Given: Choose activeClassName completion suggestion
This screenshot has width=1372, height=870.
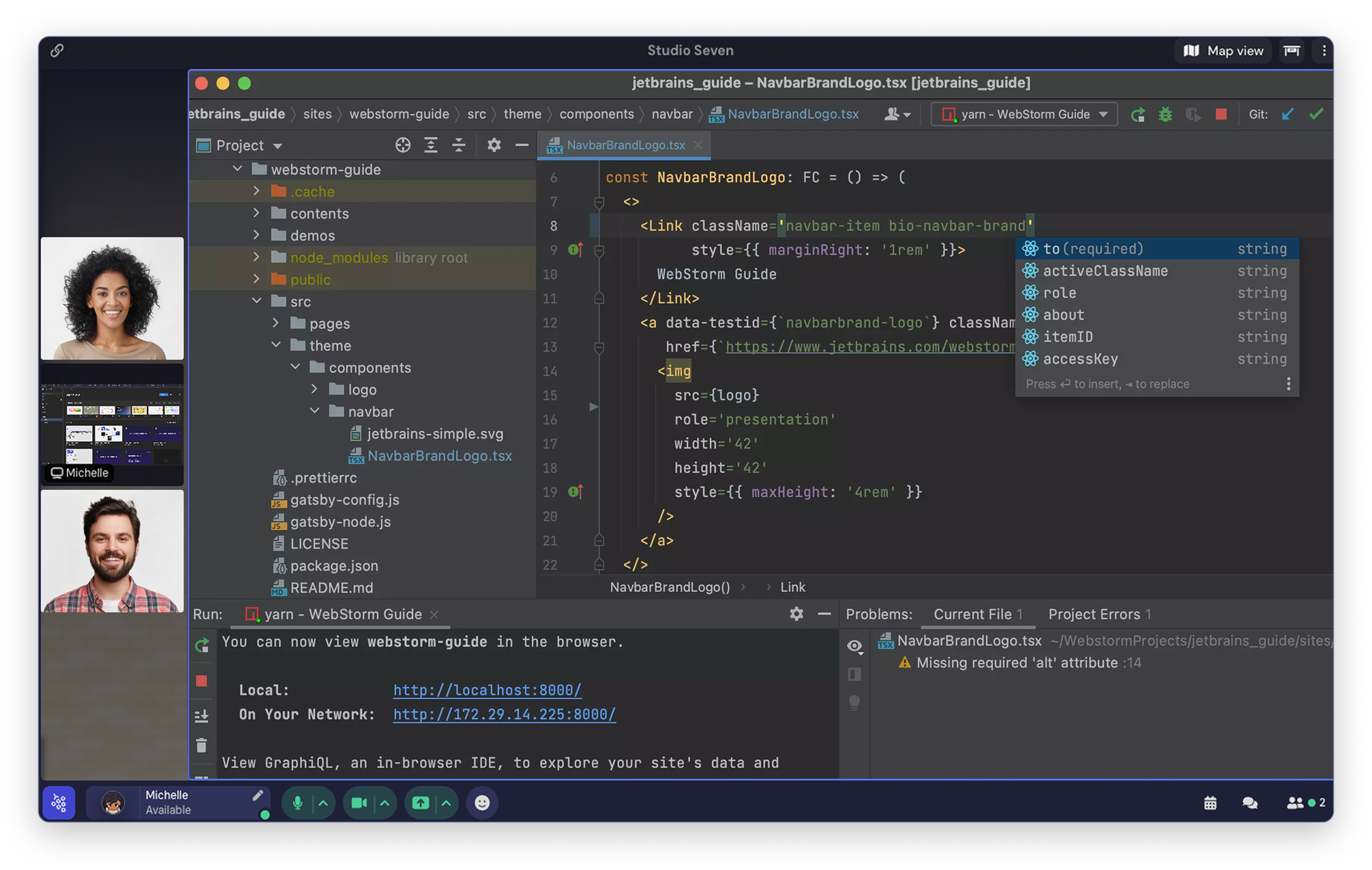Looking at the screenshot, I should tap(1157, 271).
